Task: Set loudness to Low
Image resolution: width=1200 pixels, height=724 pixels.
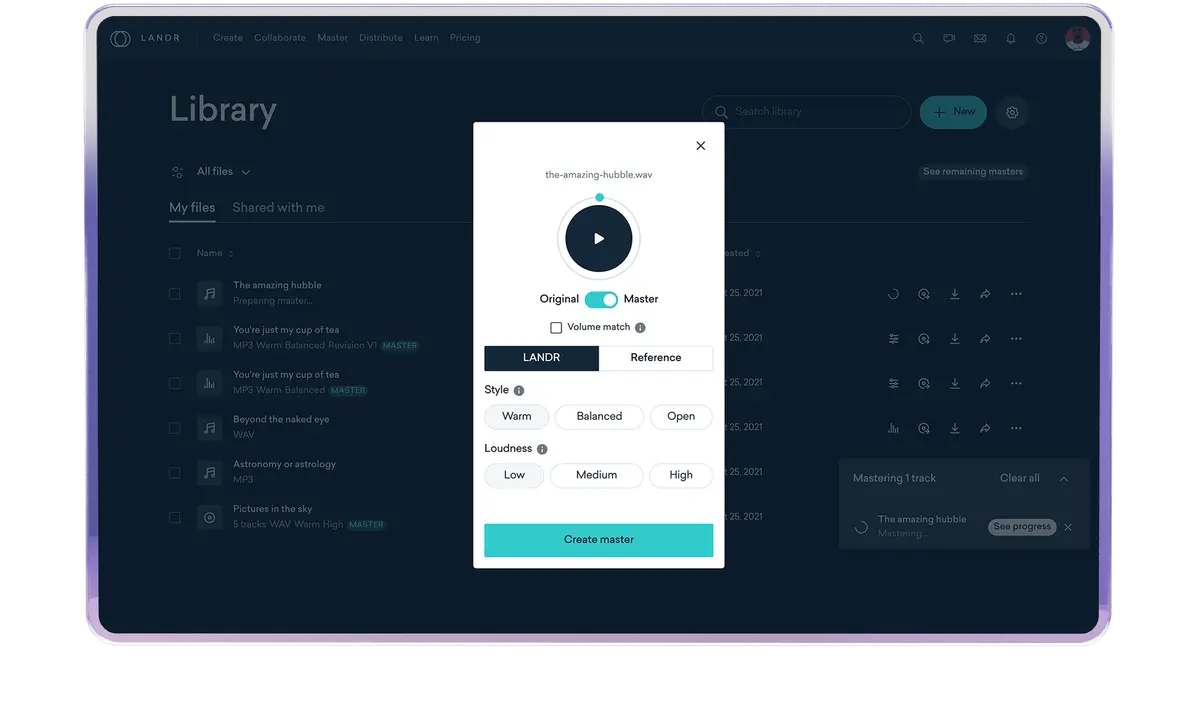Action: click(x=514, y=476)
